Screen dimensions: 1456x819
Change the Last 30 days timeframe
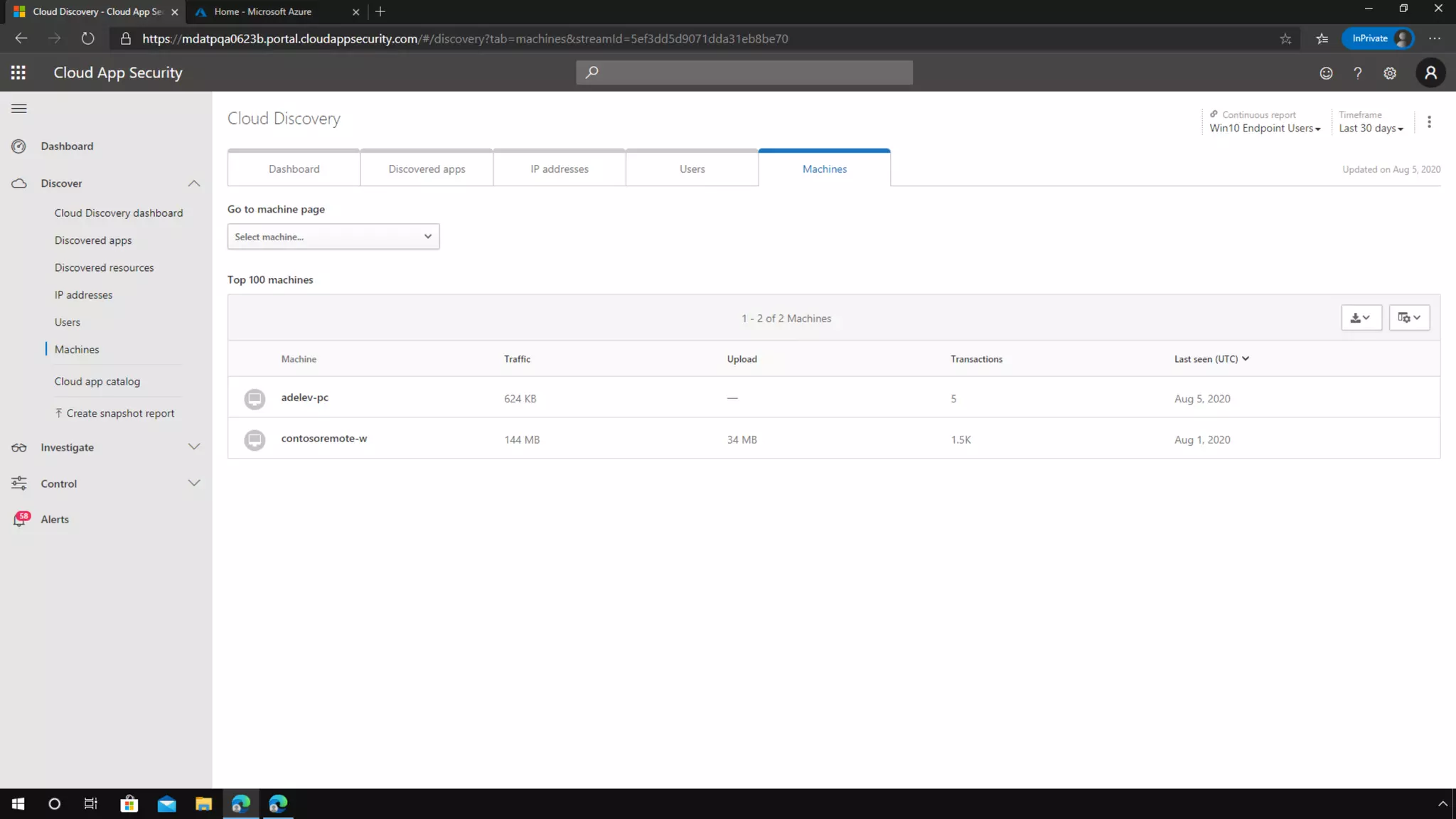(x=1371, y=129)
